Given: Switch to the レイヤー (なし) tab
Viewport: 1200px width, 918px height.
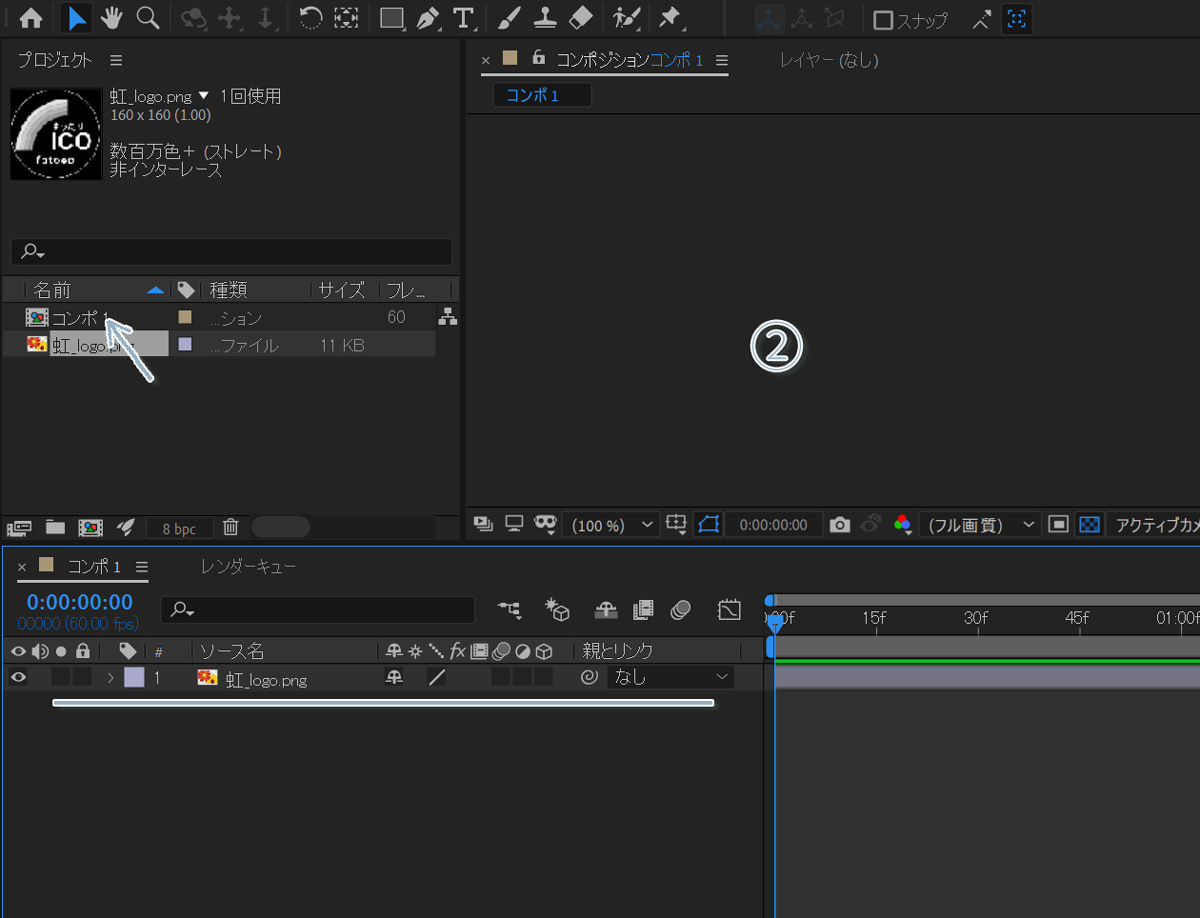Looking at the screenshot, I should 829,60.
